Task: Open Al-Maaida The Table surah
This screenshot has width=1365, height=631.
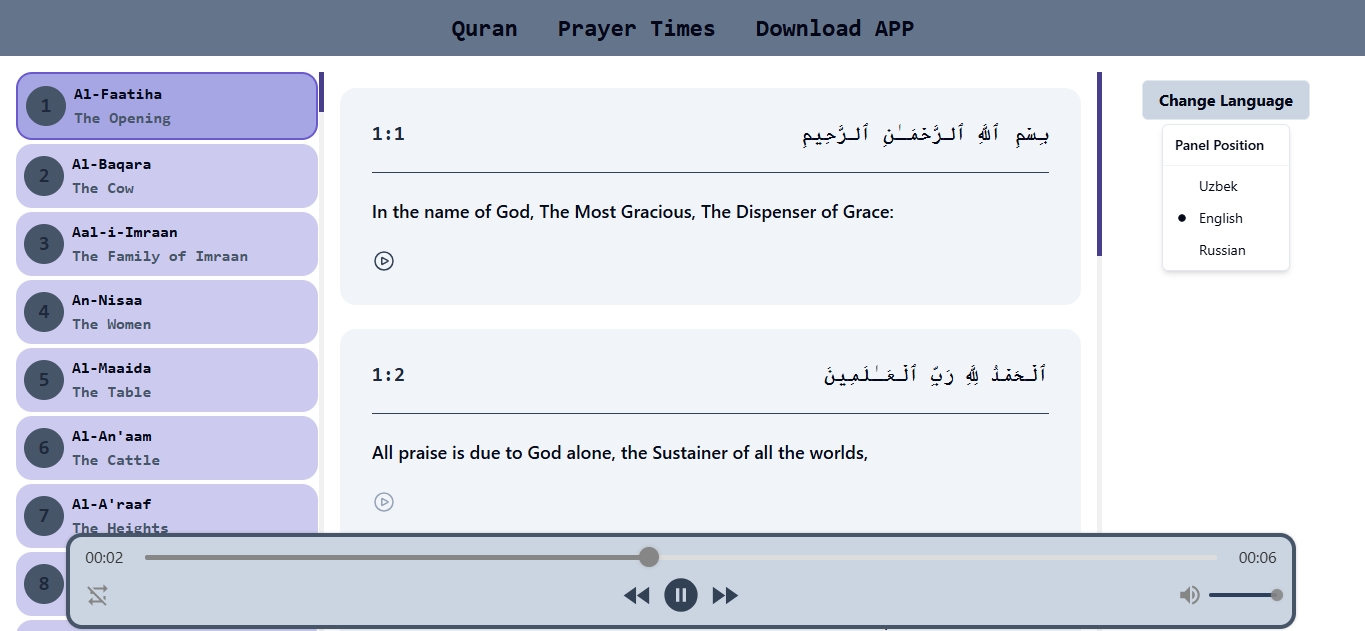Action: (167, 380)
